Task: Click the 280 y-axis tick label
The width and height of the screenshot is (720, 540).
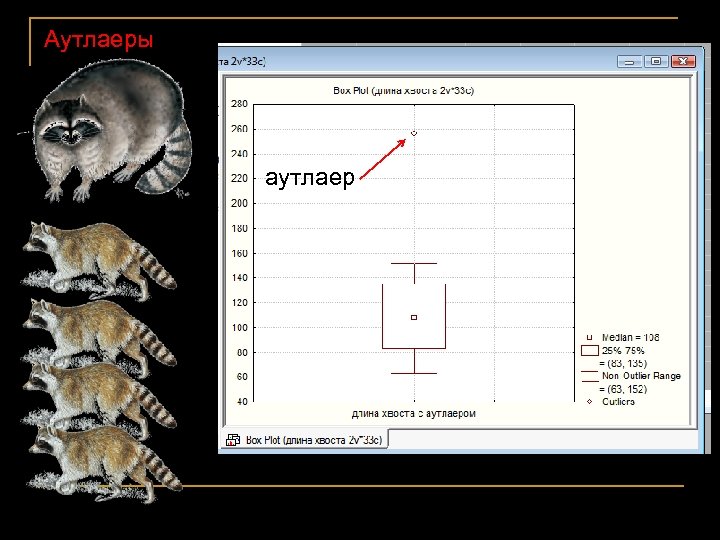Action: [x=239, y=104]
